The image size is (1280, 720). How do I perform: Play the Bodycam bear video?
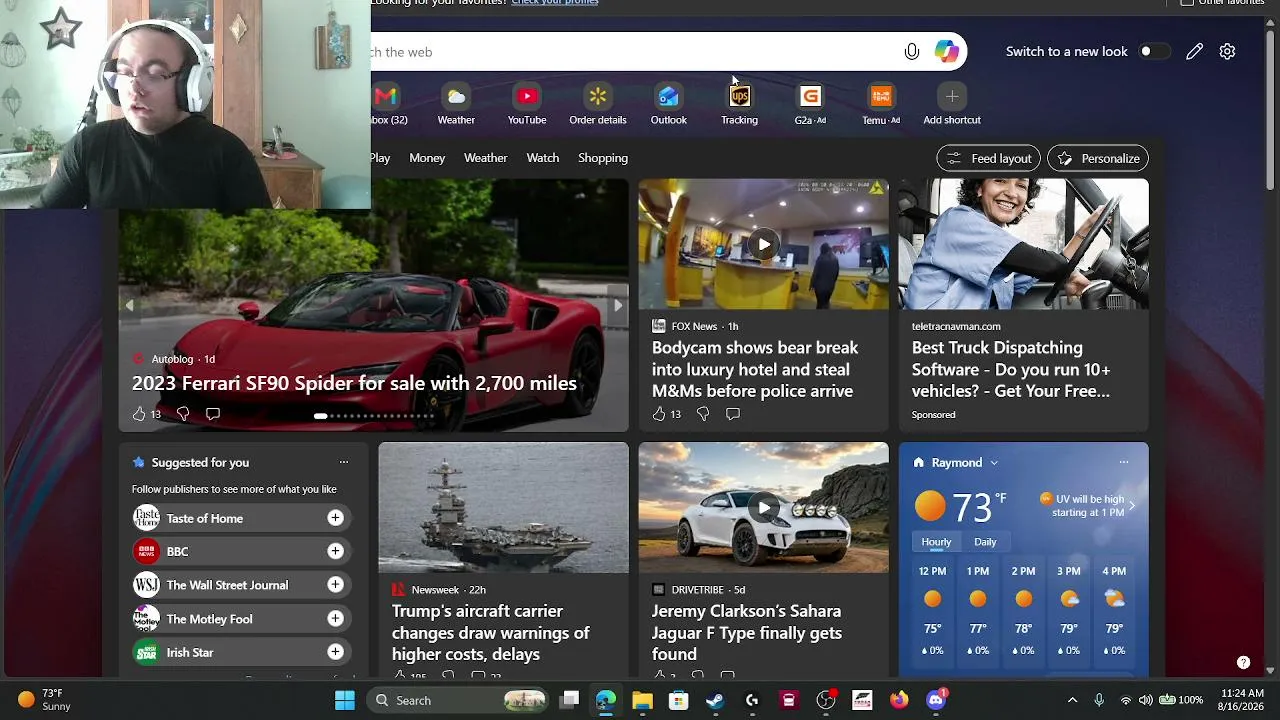tap(764, 244)
